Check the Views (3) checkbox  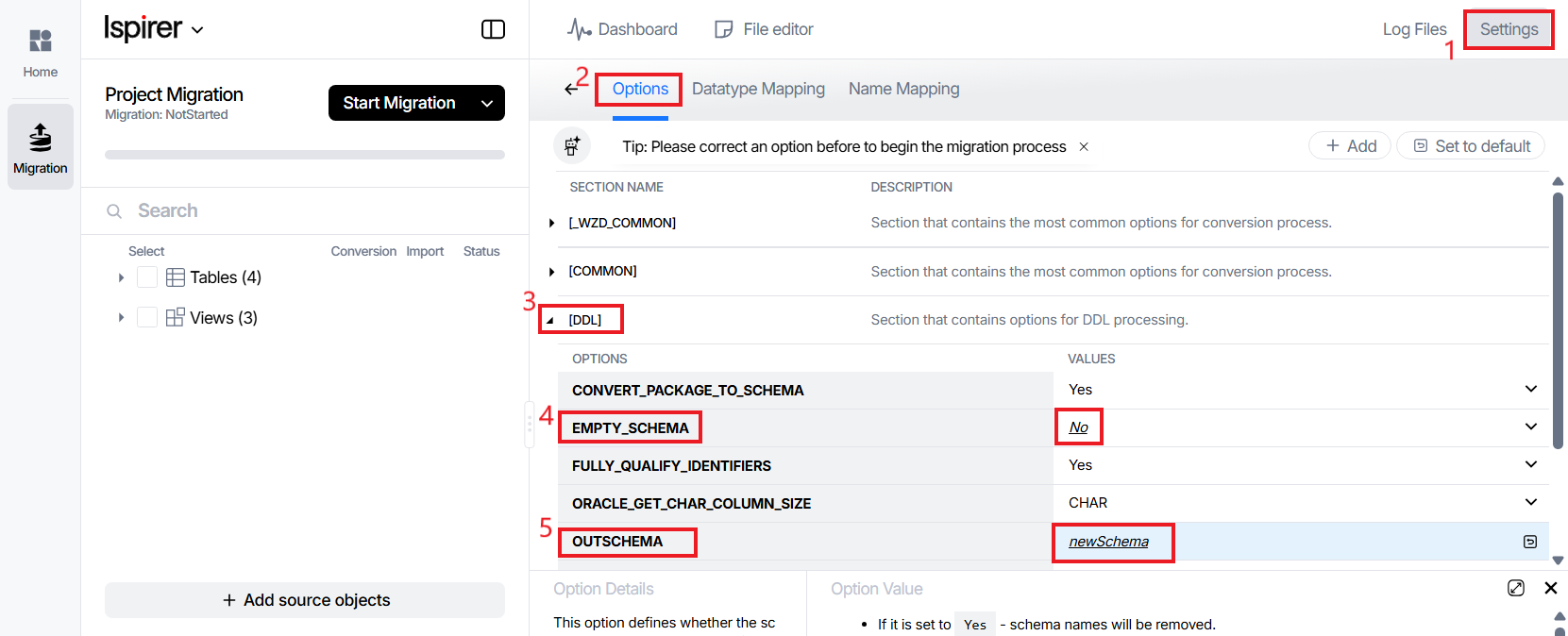(x=147, y=318)
